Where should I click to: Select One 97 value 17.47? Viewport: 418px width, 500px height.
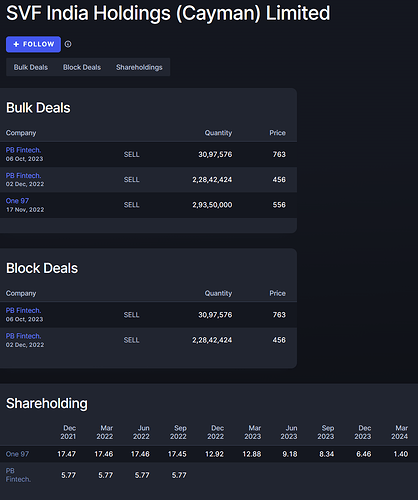tap(67, 454)
